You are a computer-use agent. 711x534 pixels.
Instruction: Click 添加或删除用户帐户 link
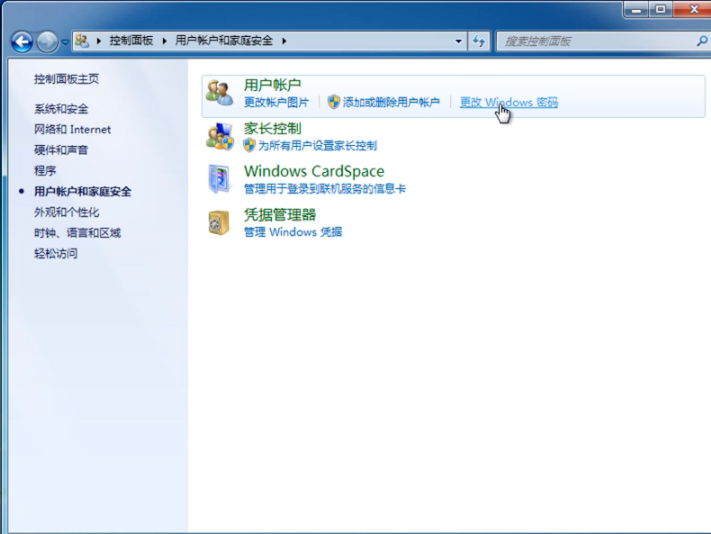pyautogui.click(x=391, y=102)
